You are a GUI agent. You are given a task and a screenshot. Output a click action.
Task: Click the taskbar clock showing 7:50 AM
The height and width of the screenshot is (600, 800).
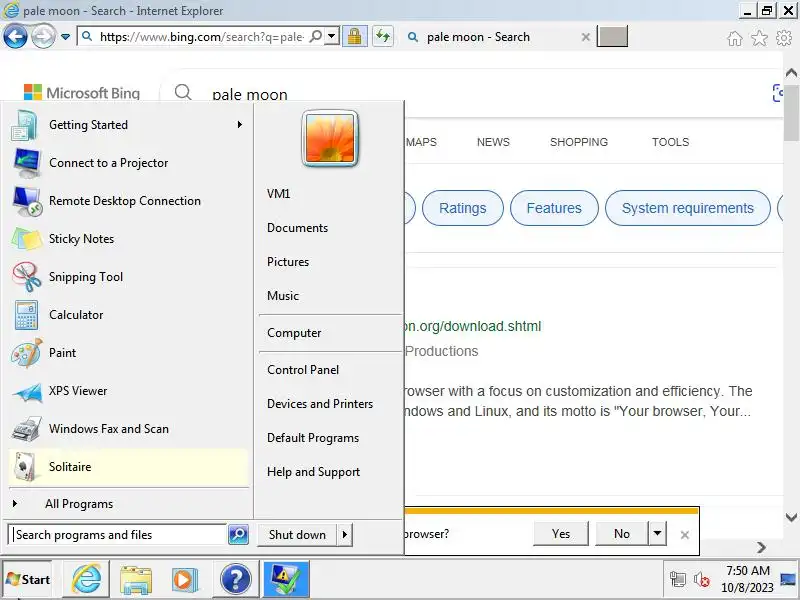(747, 579)
